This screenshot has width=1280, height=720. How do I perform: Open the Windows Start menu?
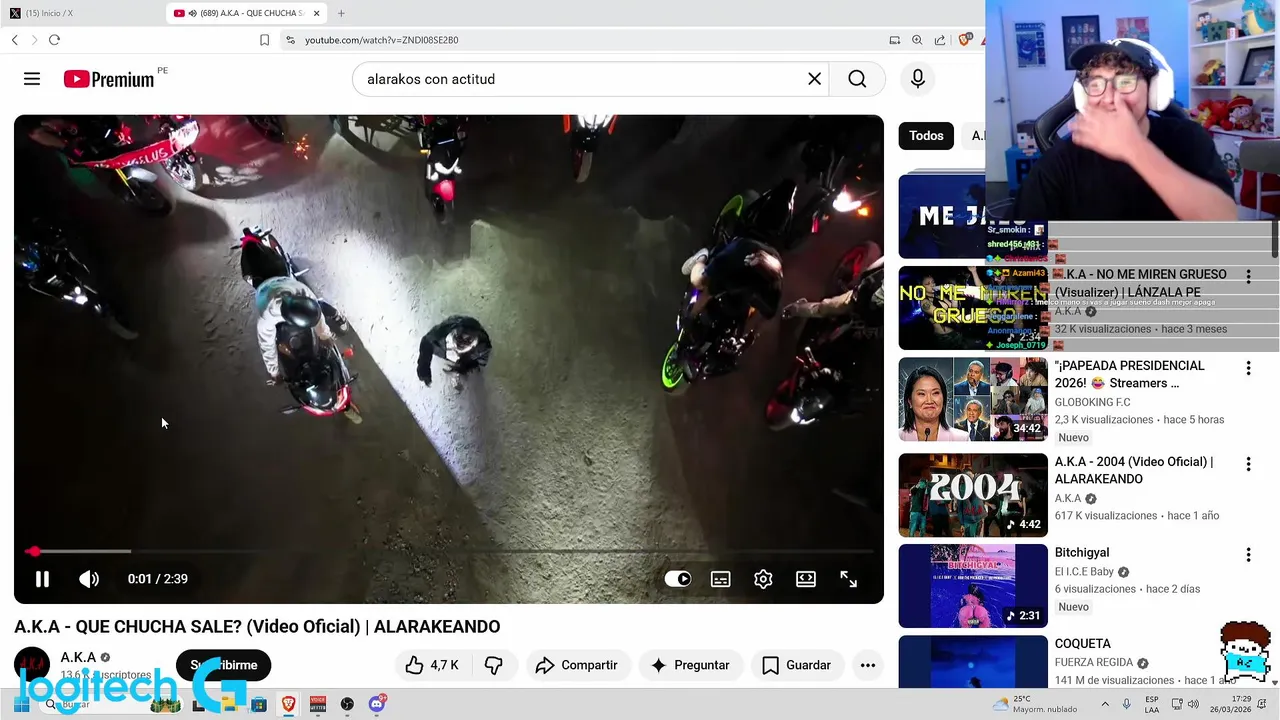(x=21, y=704)
